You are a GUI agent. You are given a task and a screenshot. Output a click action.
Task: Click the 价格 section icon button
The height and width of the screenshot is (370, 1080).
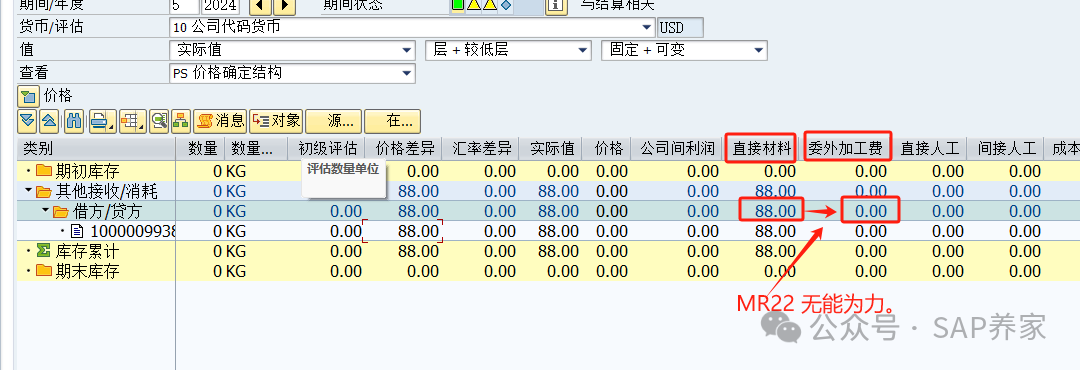coord(28,96)
